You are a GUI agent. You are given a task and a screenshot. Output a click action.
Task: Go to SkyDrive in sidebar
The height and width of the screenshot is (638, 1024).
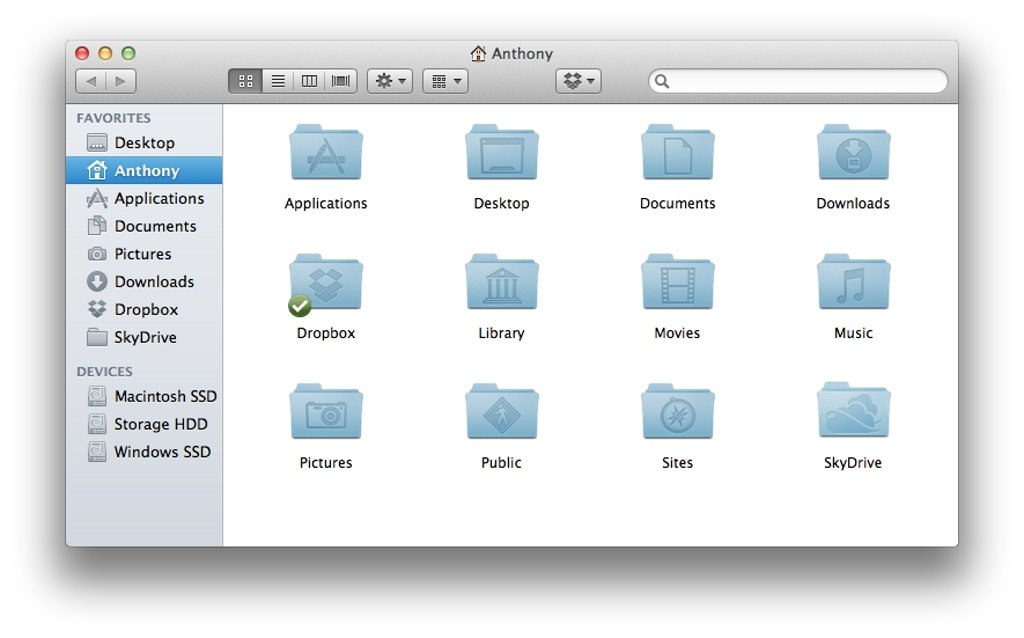[144, 338]
